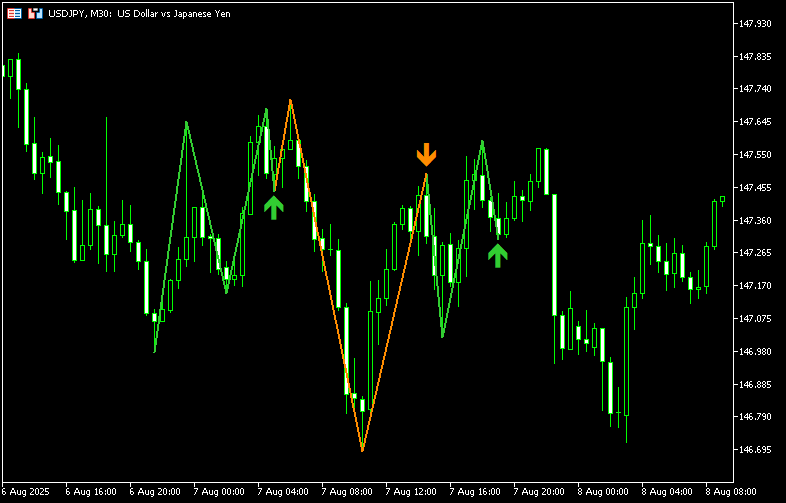
Task: Click the 147.360 scale value
Action: pos(755,221)
